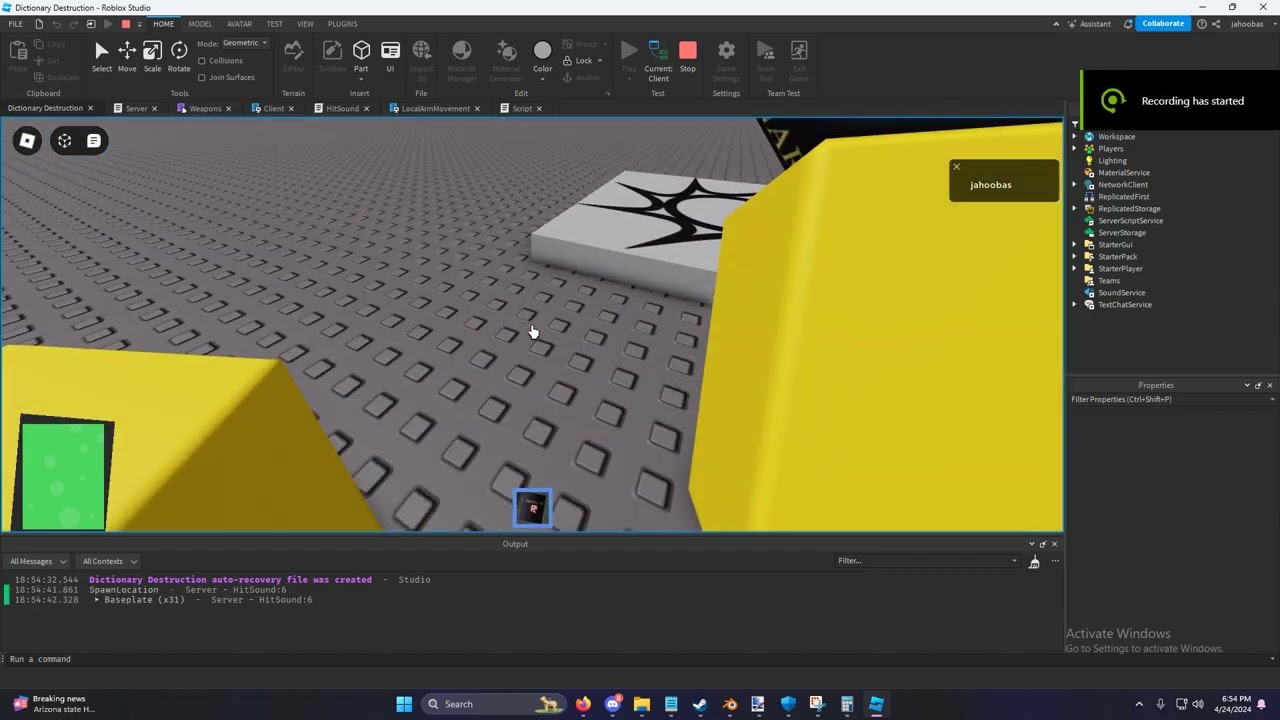Clear the Output window with the broom icon

pyautogui.click(x=1034, y=561)
